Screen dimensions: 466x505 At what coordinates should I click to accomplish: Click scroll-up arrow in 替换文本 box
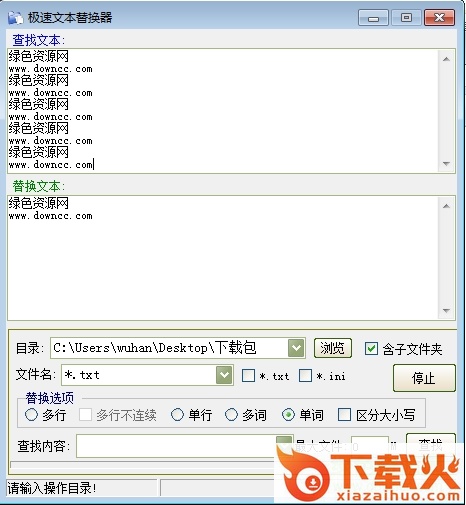(446, 206)
